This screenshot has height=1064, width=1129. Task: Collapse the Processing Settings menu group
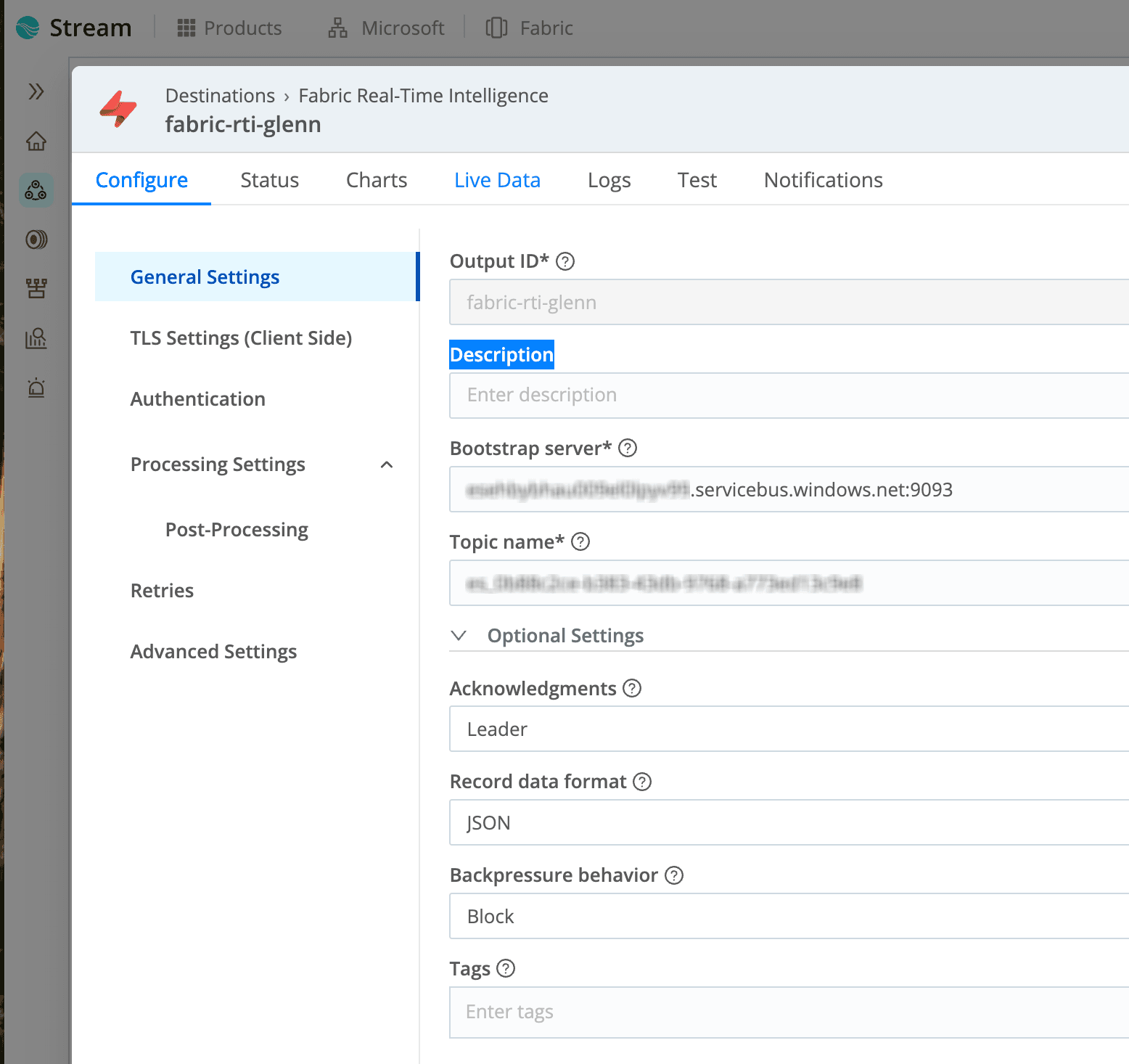[387, 465]
